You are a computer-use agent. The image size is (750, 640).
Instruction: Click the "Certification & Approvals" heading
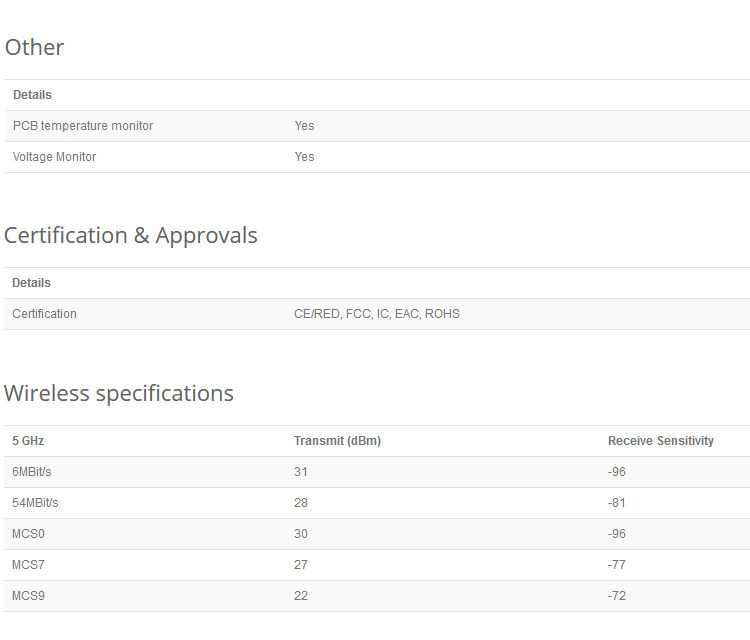coord(131,236)
